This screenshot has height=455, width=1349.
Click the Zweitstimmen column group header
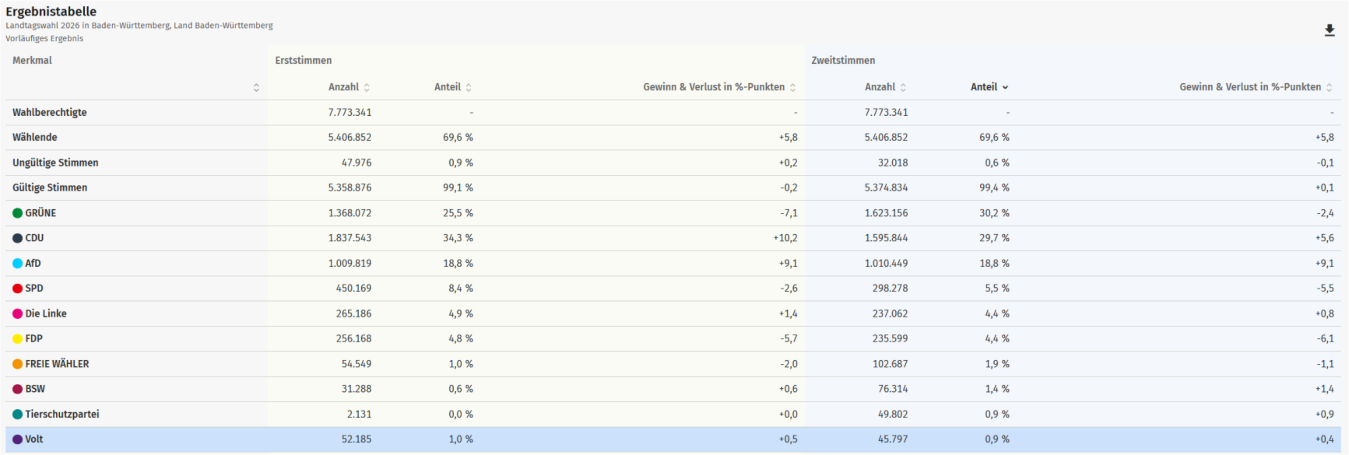click(844, 61)
